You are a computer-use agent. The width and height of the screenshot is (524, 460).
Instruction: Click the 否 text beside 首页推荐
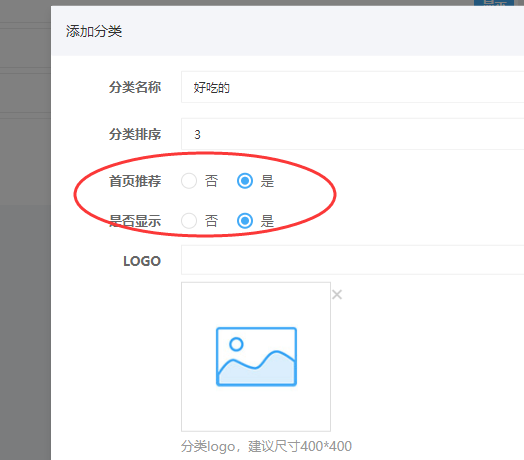coord(211,181)
